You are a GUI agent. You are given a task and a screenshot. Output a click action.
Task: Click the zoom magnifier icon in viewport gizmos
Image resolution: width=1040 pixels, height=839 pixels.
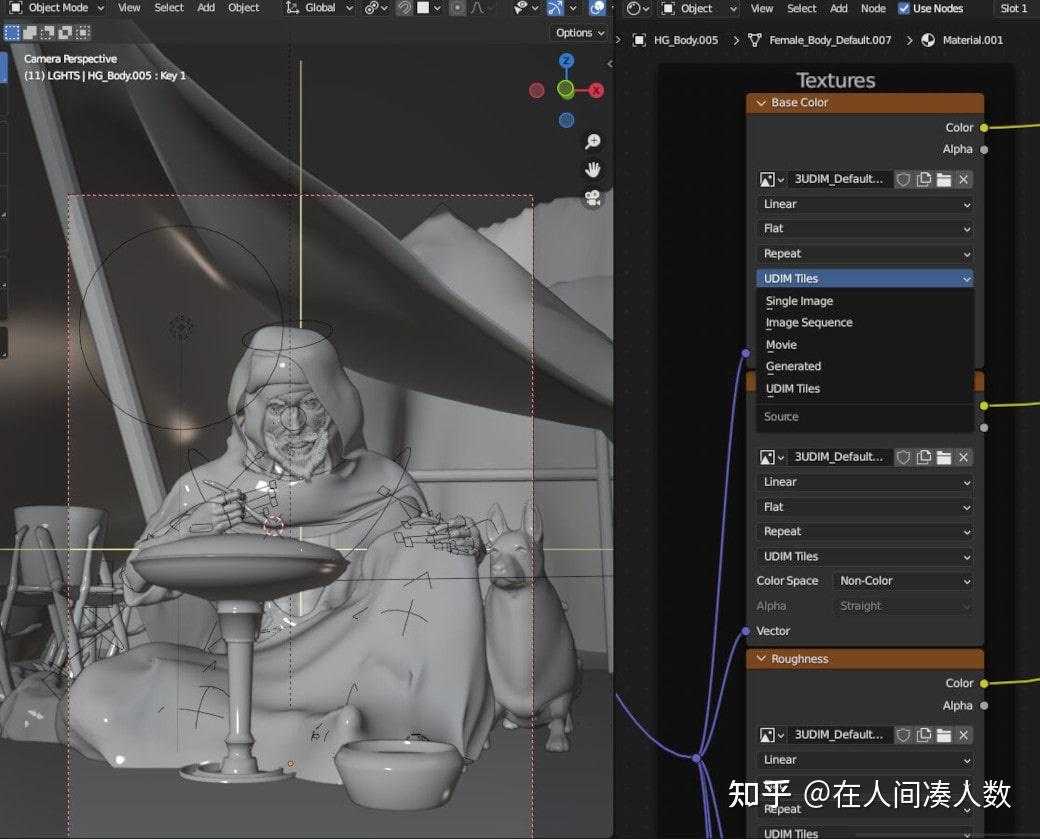pyautogui.click(x=593, y=141)
